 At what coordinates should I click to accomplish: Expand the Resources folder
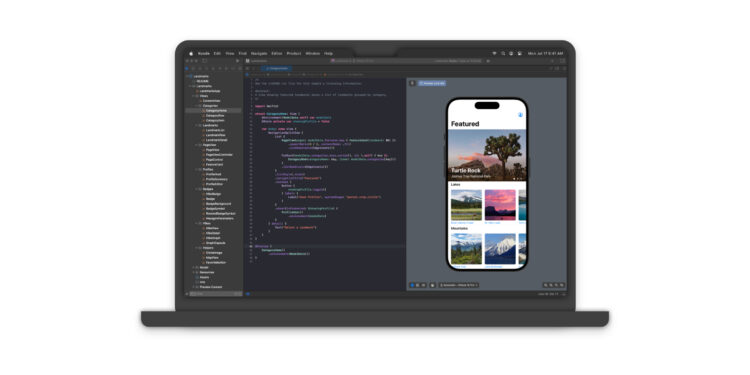[193, 272]
